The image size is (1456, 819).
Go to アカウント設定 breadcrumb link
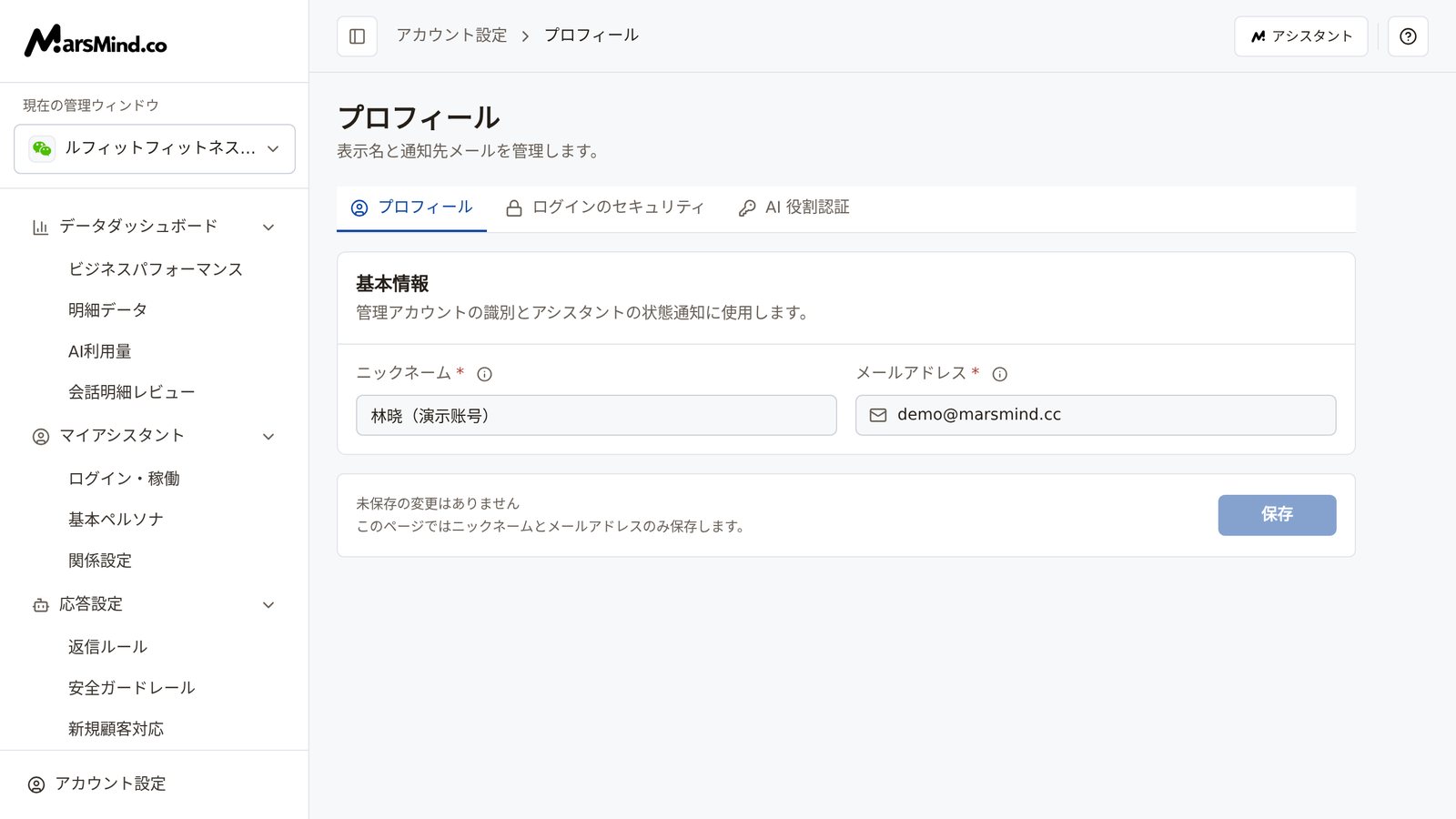point(451,35)
